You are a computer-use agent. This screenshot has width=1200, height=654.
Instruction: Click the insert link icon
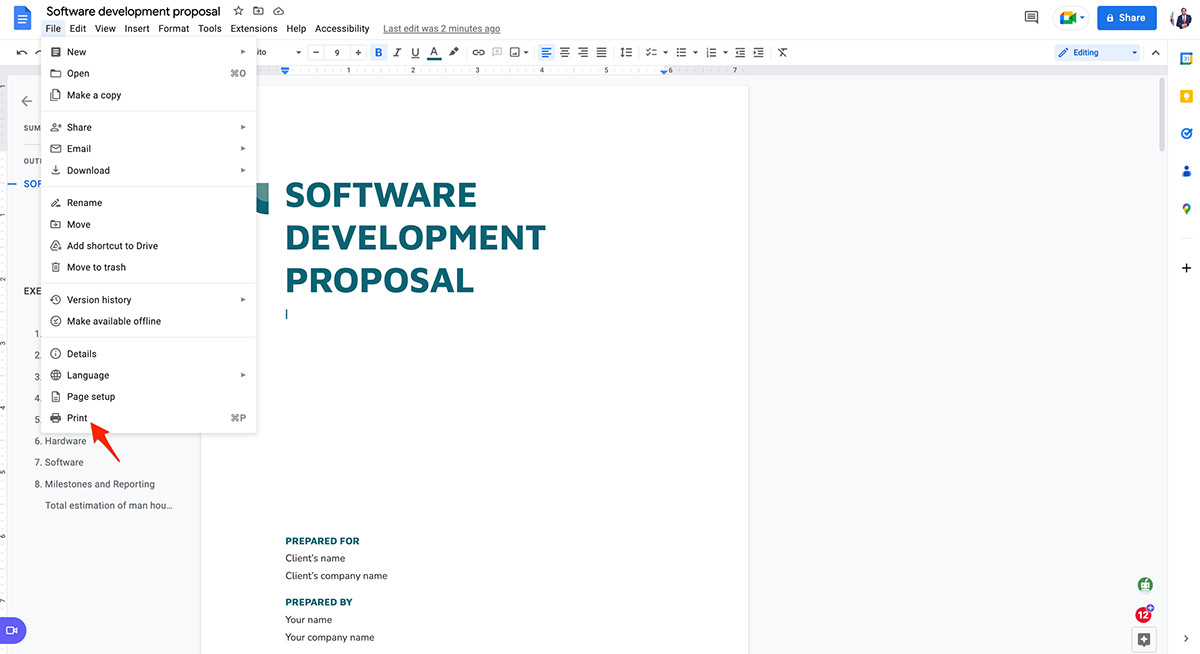click(478, 52)
